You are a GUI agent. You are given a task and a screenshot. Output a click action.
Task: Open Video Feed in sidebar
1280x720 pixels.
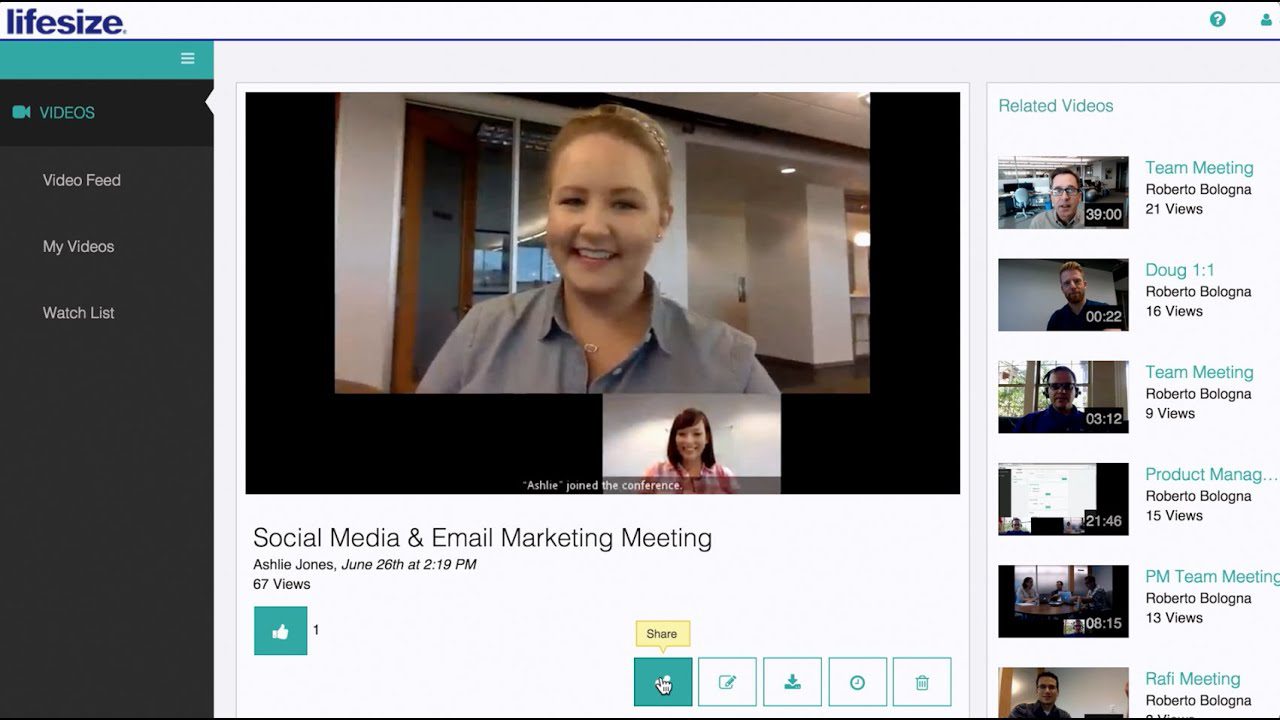pyautogui.click(x=82, y=180)
